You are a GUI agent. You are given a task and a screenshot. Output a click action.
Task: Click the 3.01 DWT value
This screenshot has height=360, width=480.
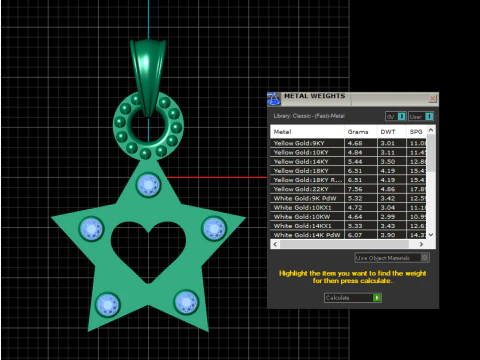(x=388, y=143)
